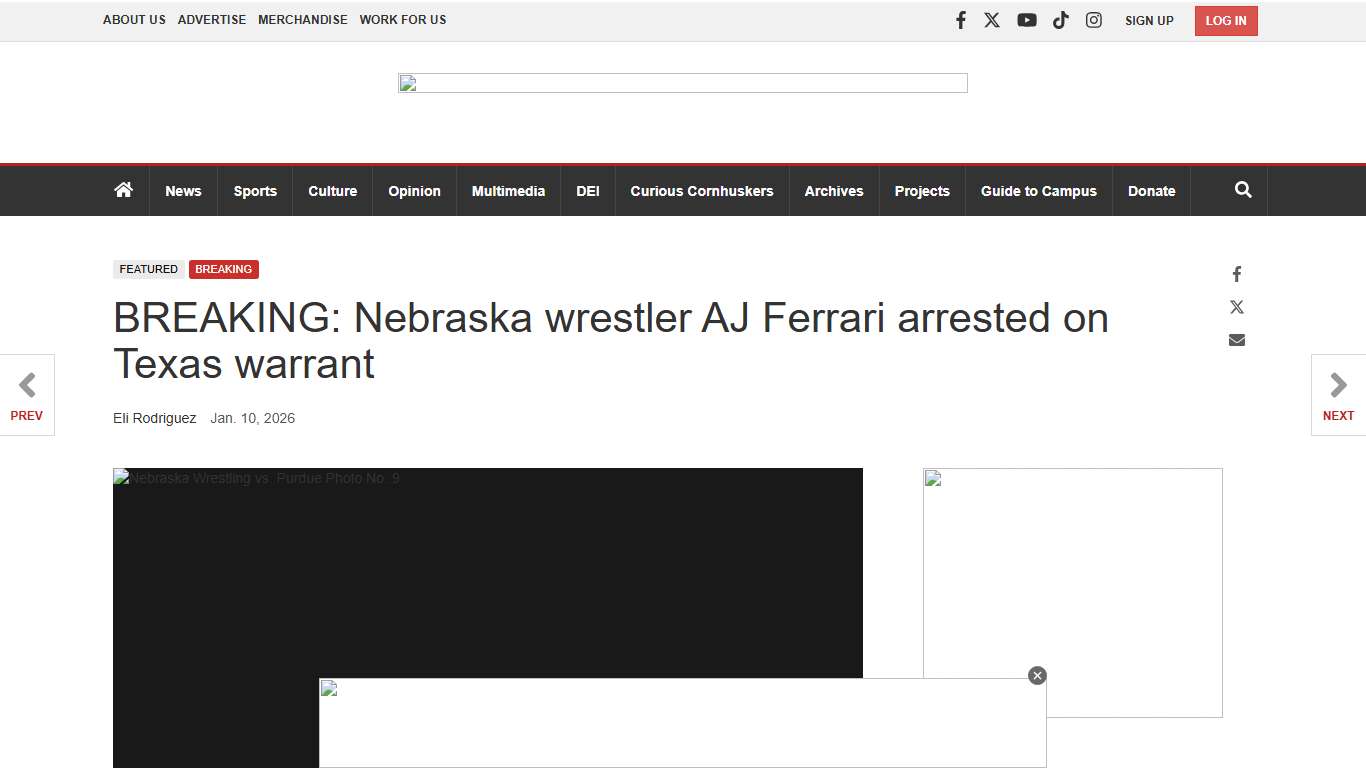Open the Daily Nebraskan Facebook page icon
Viewport: 1366px width, 768px height.
click(x=960, y=19)
